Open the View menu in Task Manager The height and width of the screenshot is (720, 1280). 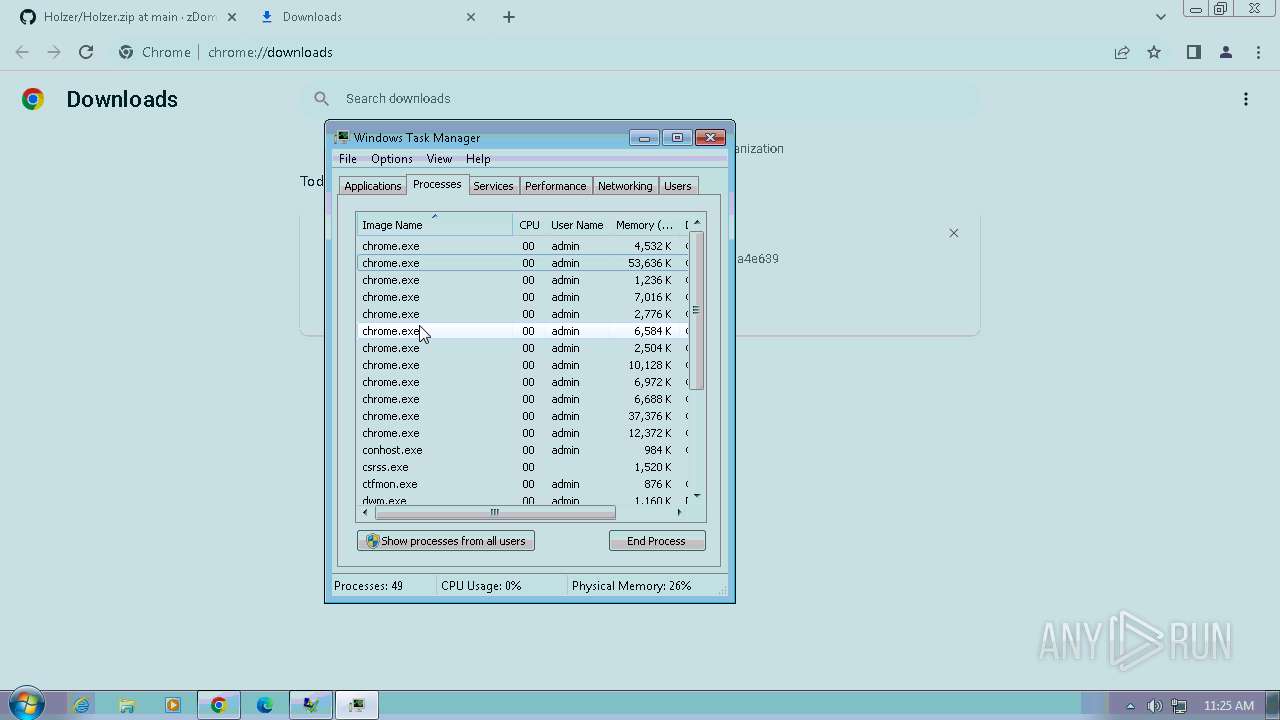439,159
